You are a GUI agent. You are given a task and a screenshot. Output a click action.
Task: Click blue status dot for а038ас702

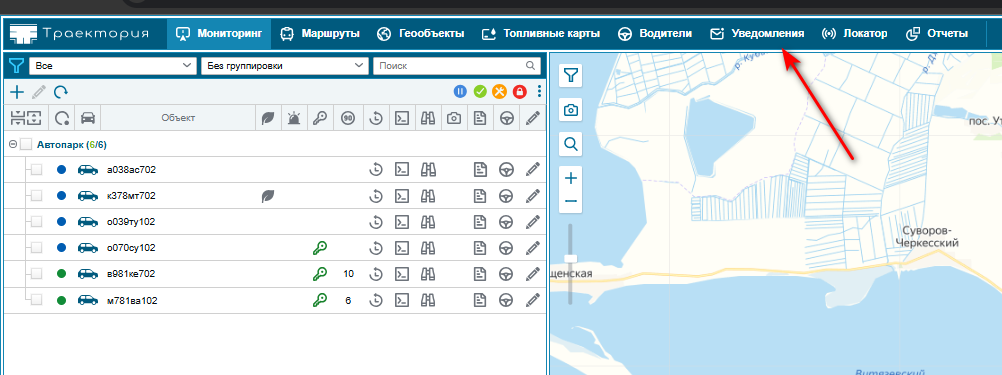61,170
